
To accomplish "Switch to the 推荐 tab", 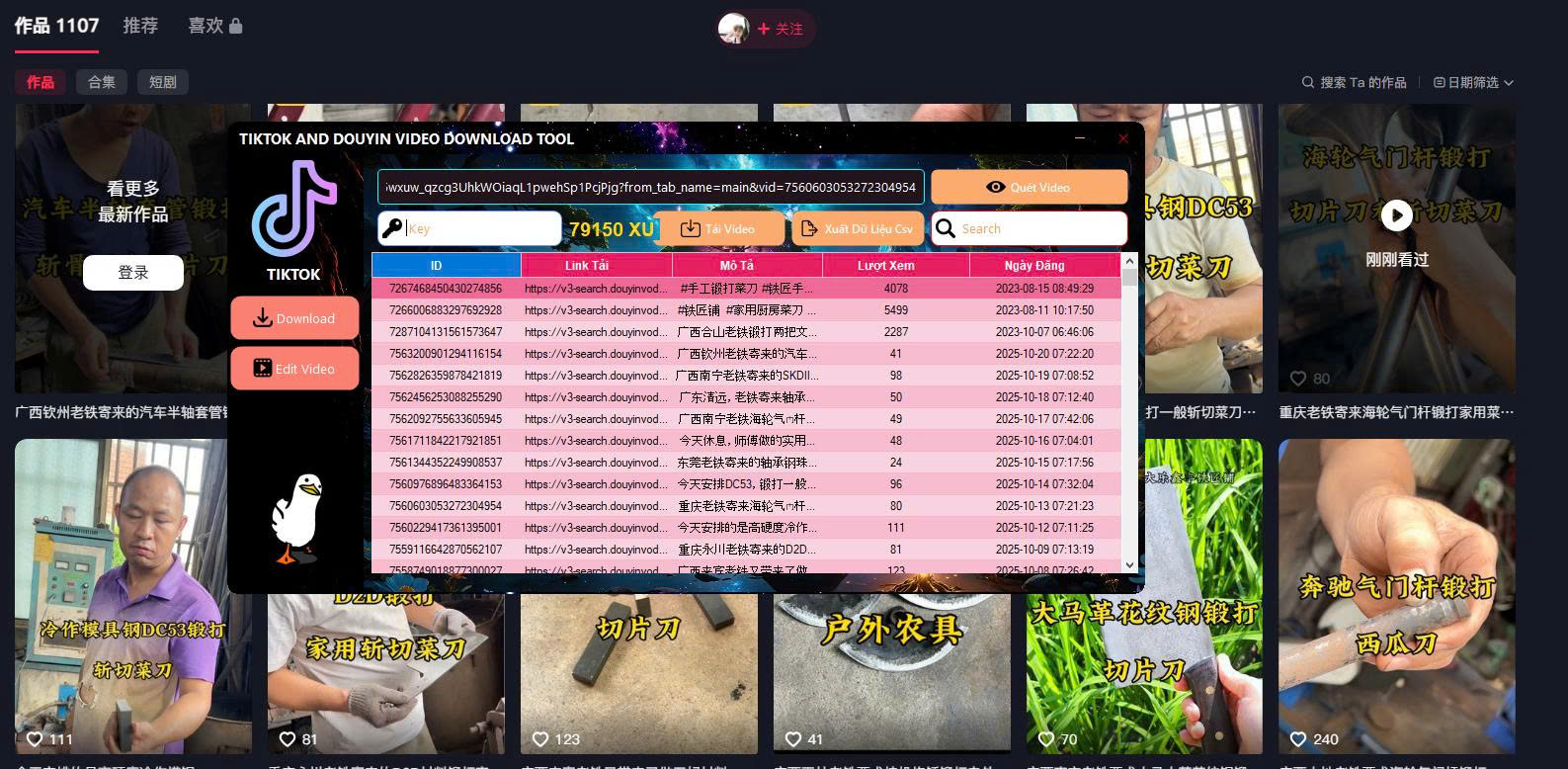I will (140, 26).
